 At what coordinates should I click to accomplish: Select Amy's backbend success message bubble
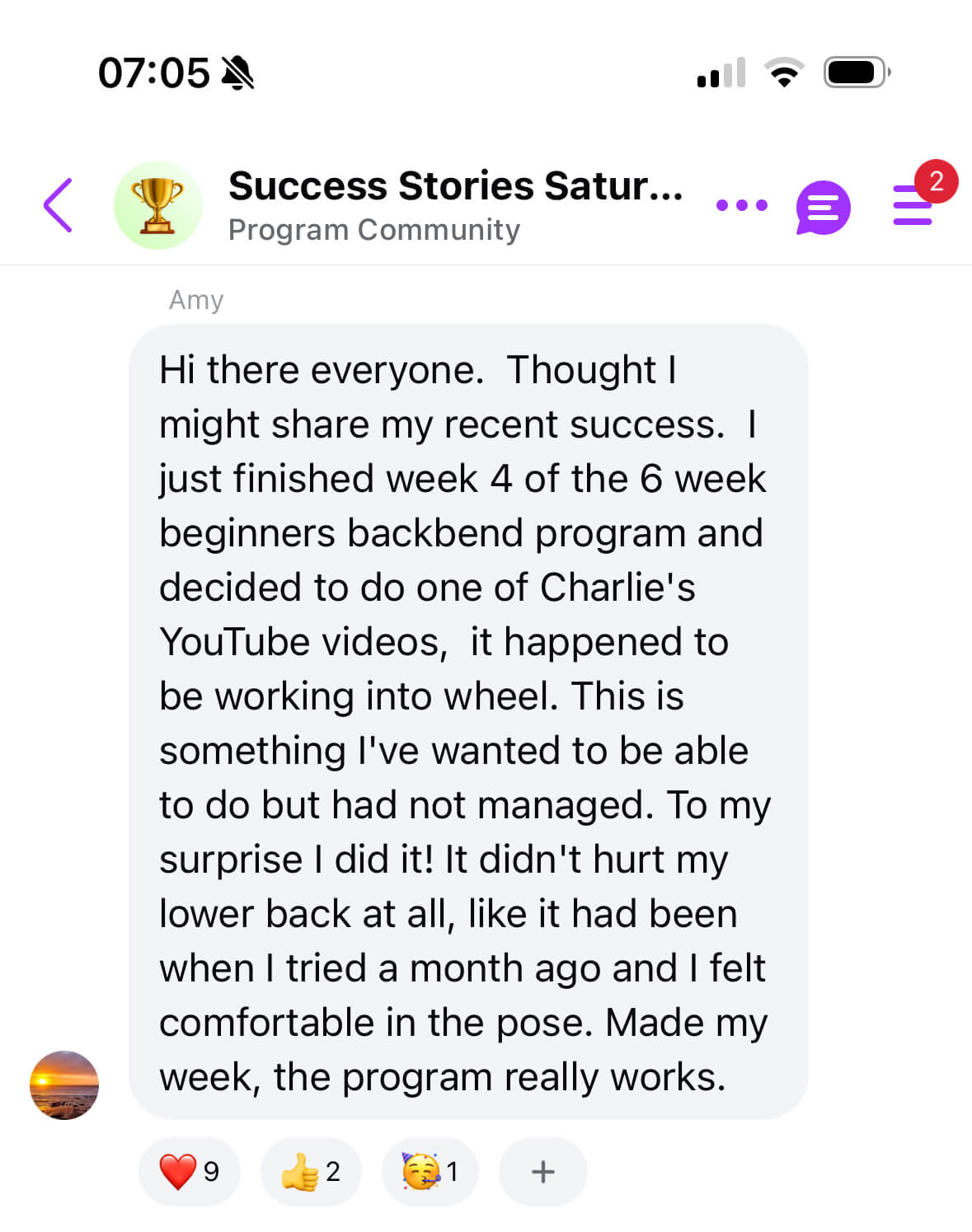pos(467,721)
